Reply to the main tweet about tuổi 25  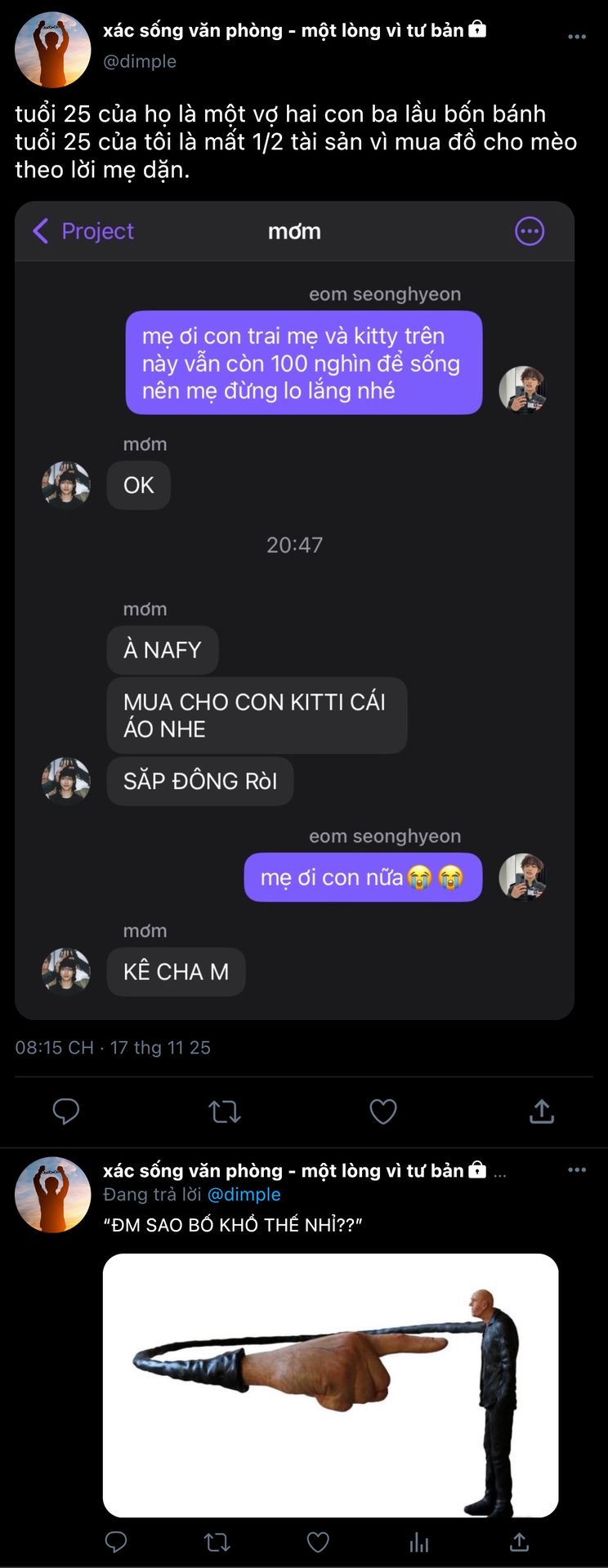(65, 1111)
